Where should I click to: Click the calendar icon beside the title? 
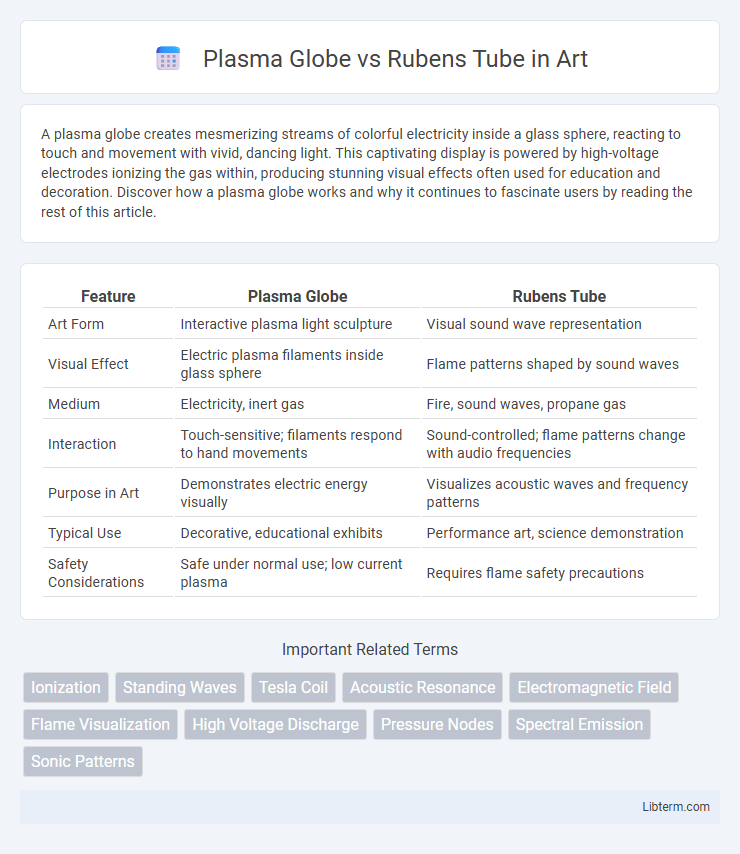(x=168, y=58)
